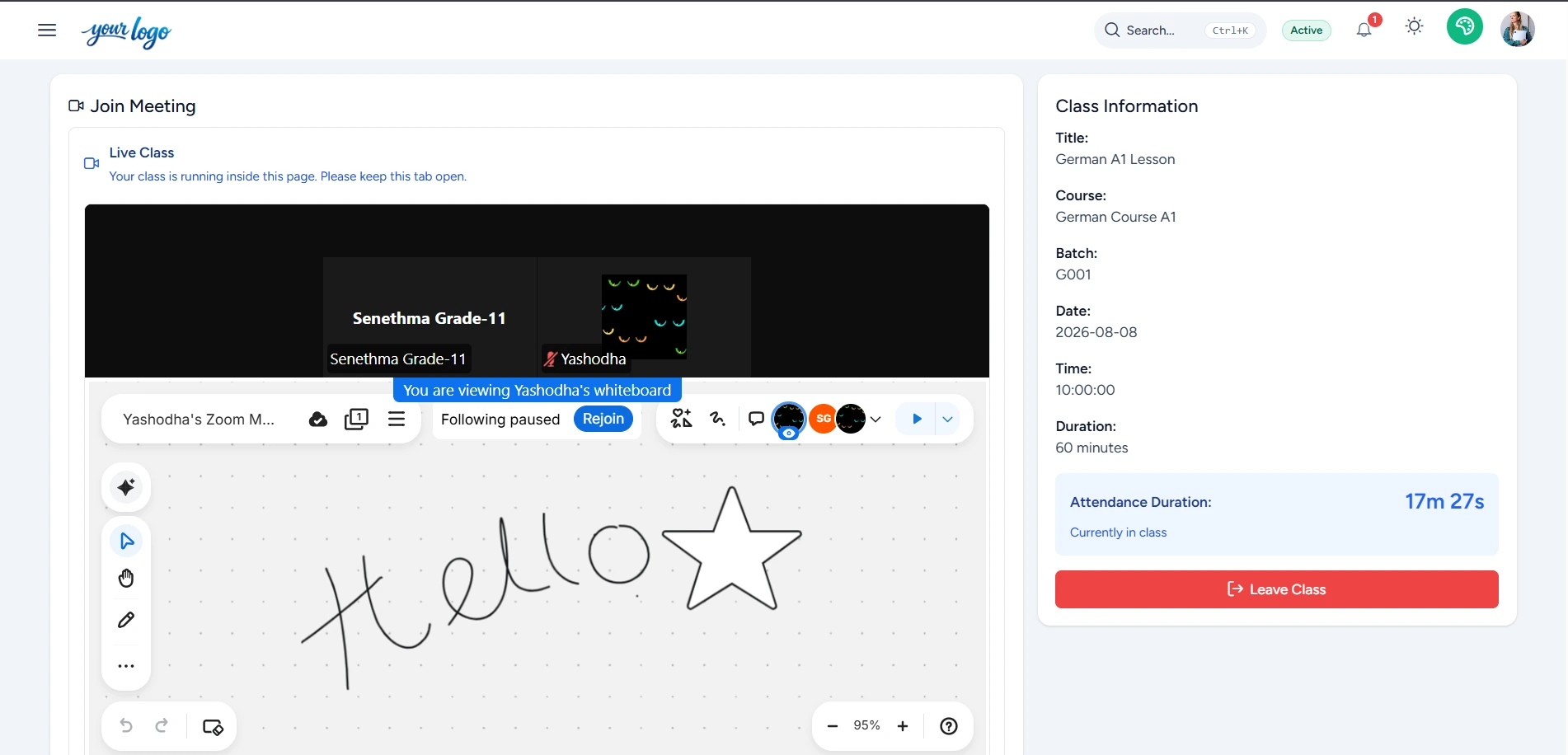The image size is (1568, 755).
Task: Click 'Currently in class' status text
Action: click(1118, 532)
